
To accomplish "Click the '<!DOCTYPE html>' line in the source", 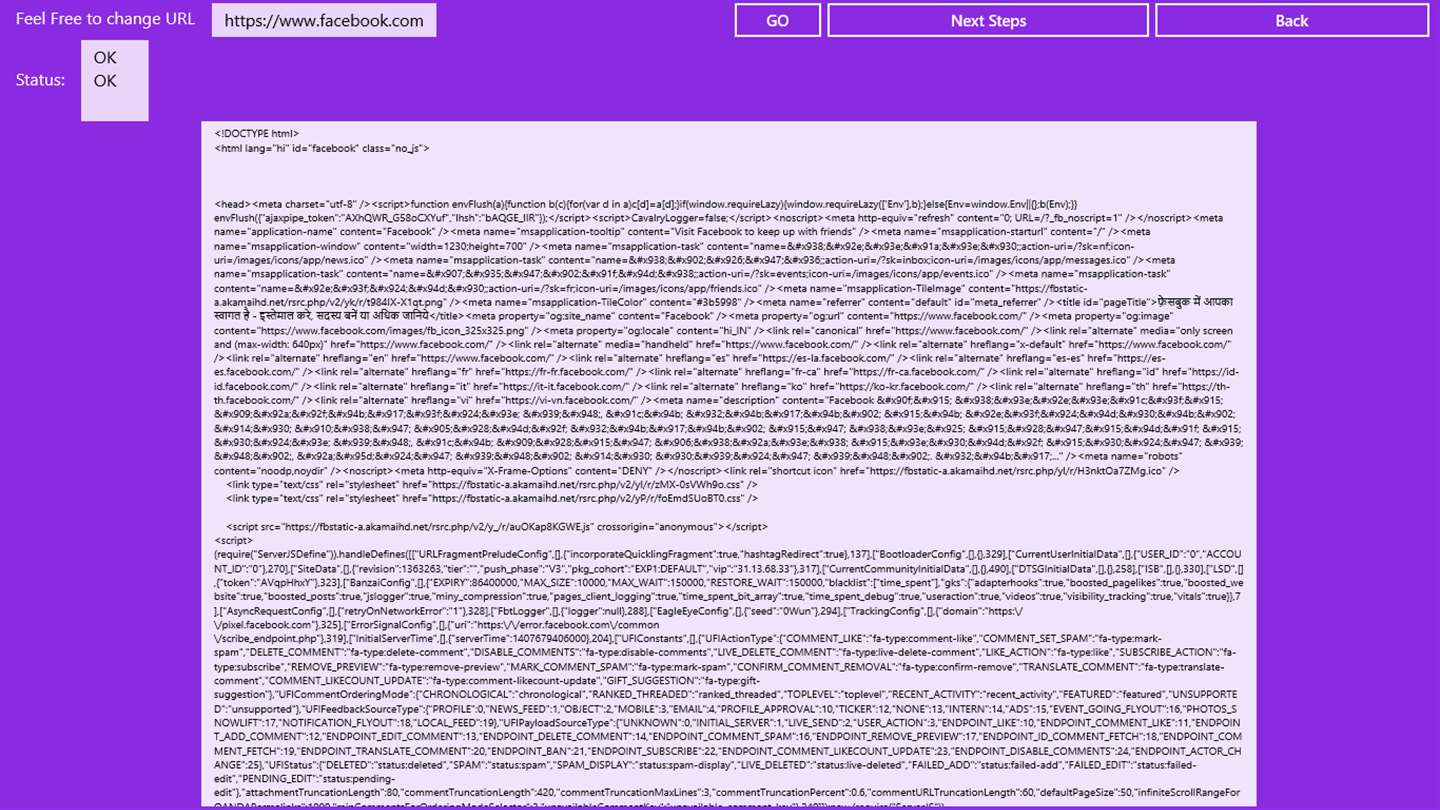I will (257, 133).
